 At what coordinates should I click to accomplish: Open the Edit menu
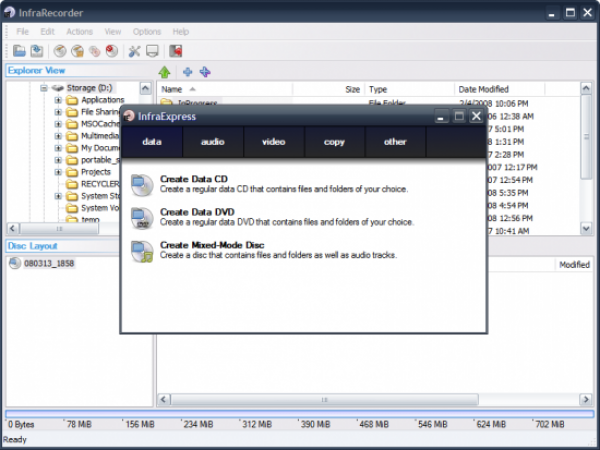(x=47, y=31)
